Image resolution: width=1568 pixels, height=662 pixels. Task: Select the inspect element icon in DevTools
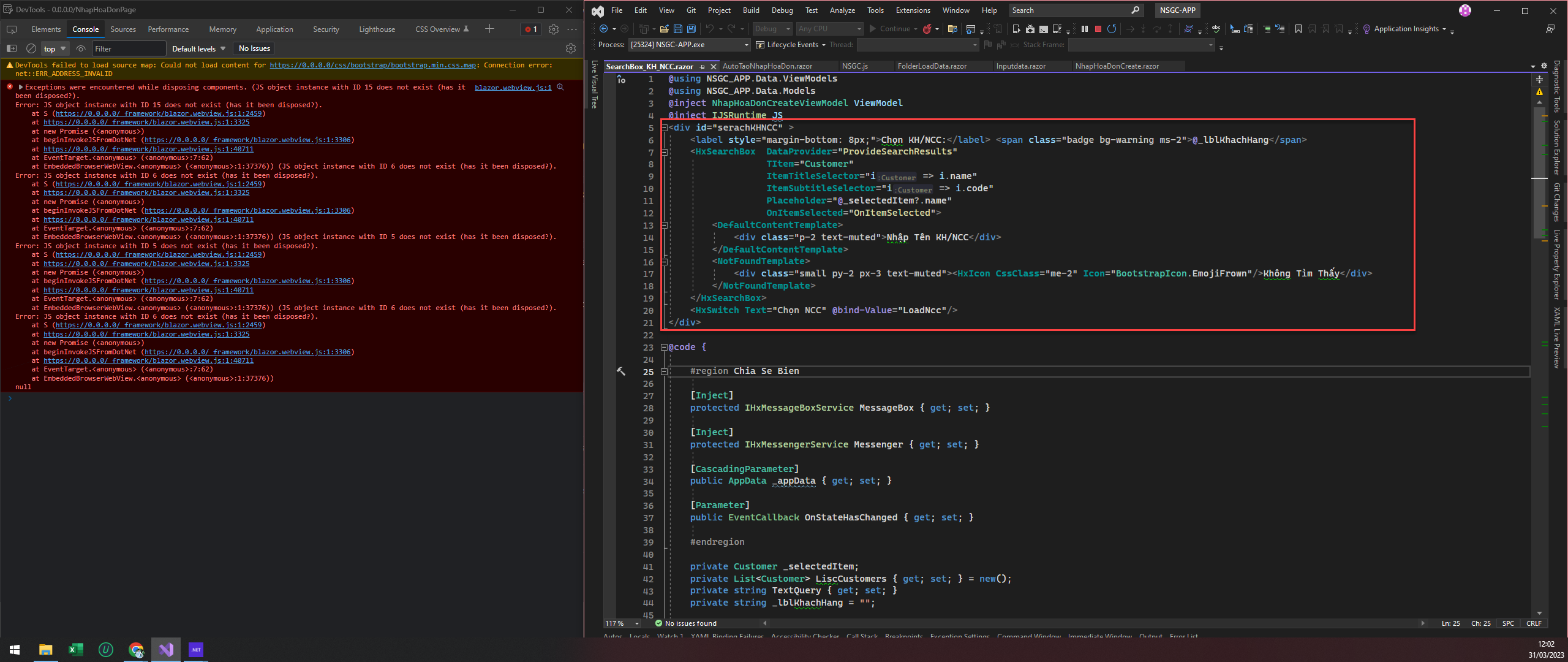tap(12, 29)
